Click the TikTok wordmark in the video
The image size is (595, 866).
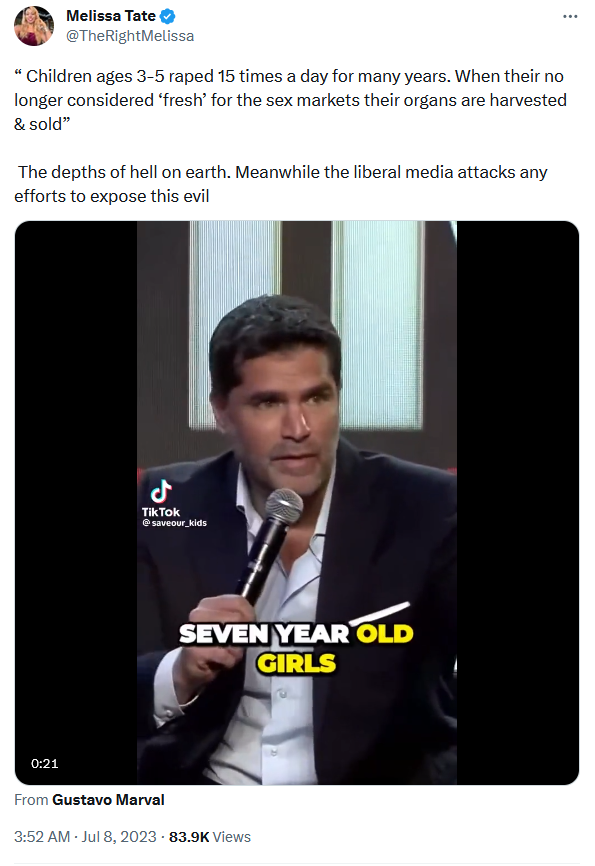(x=161, y=512)
